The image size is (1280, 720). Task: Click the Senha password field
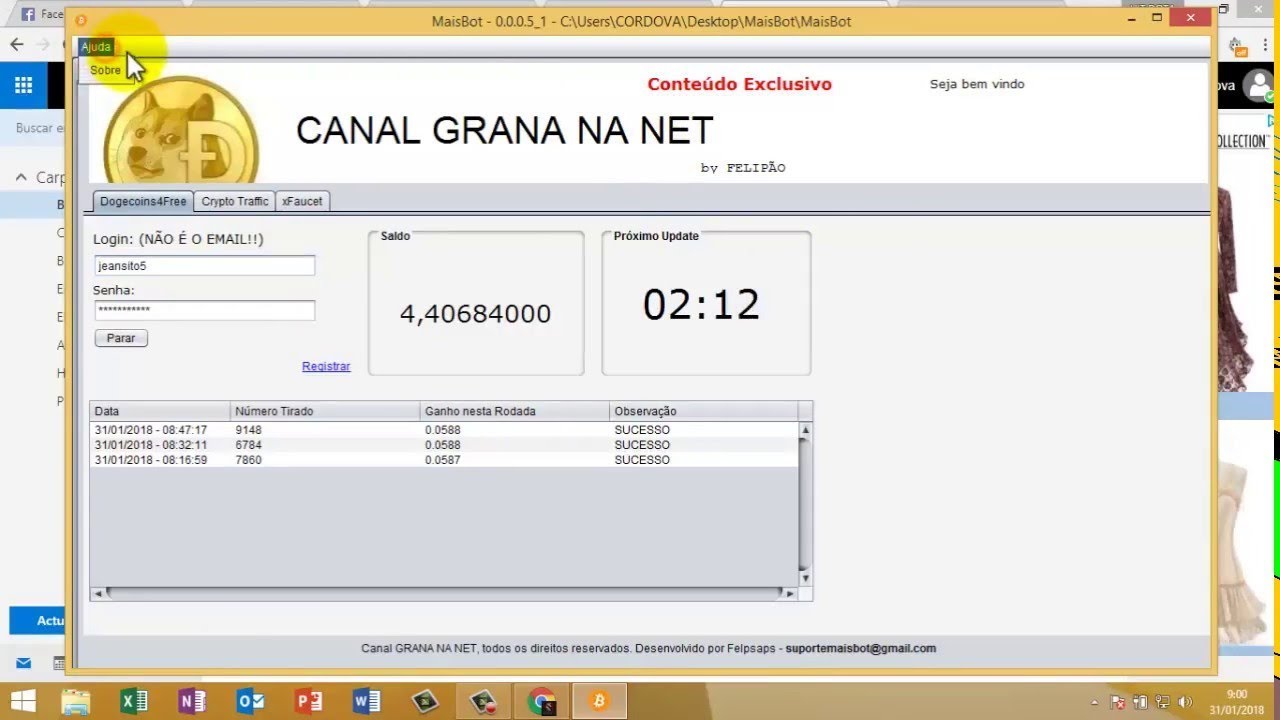click(205, 310)
